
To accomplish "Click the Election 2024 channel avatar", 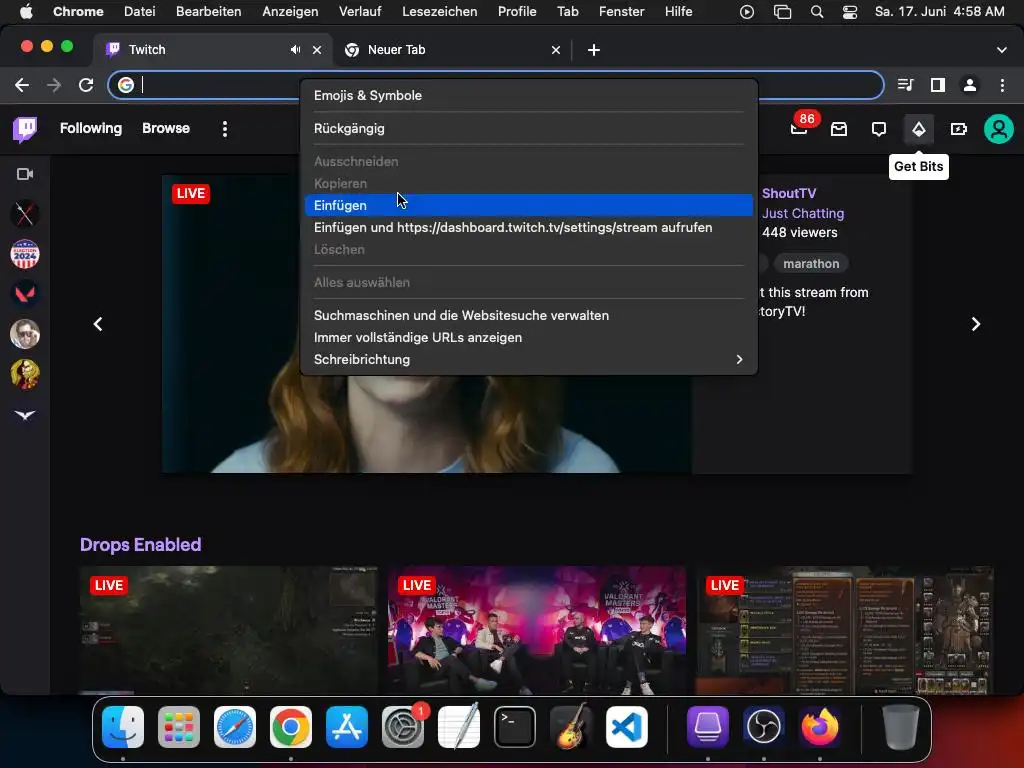I will 25,254.
